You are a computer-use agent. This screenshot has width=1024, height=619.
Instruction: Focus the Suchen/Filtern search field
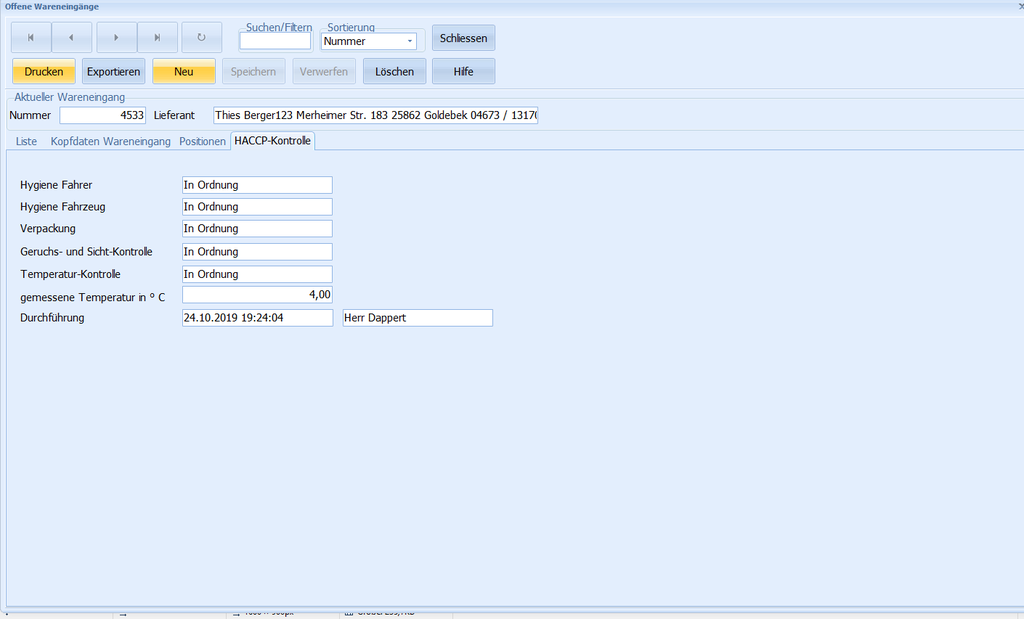pyautogui.click(x=275, y=42)
